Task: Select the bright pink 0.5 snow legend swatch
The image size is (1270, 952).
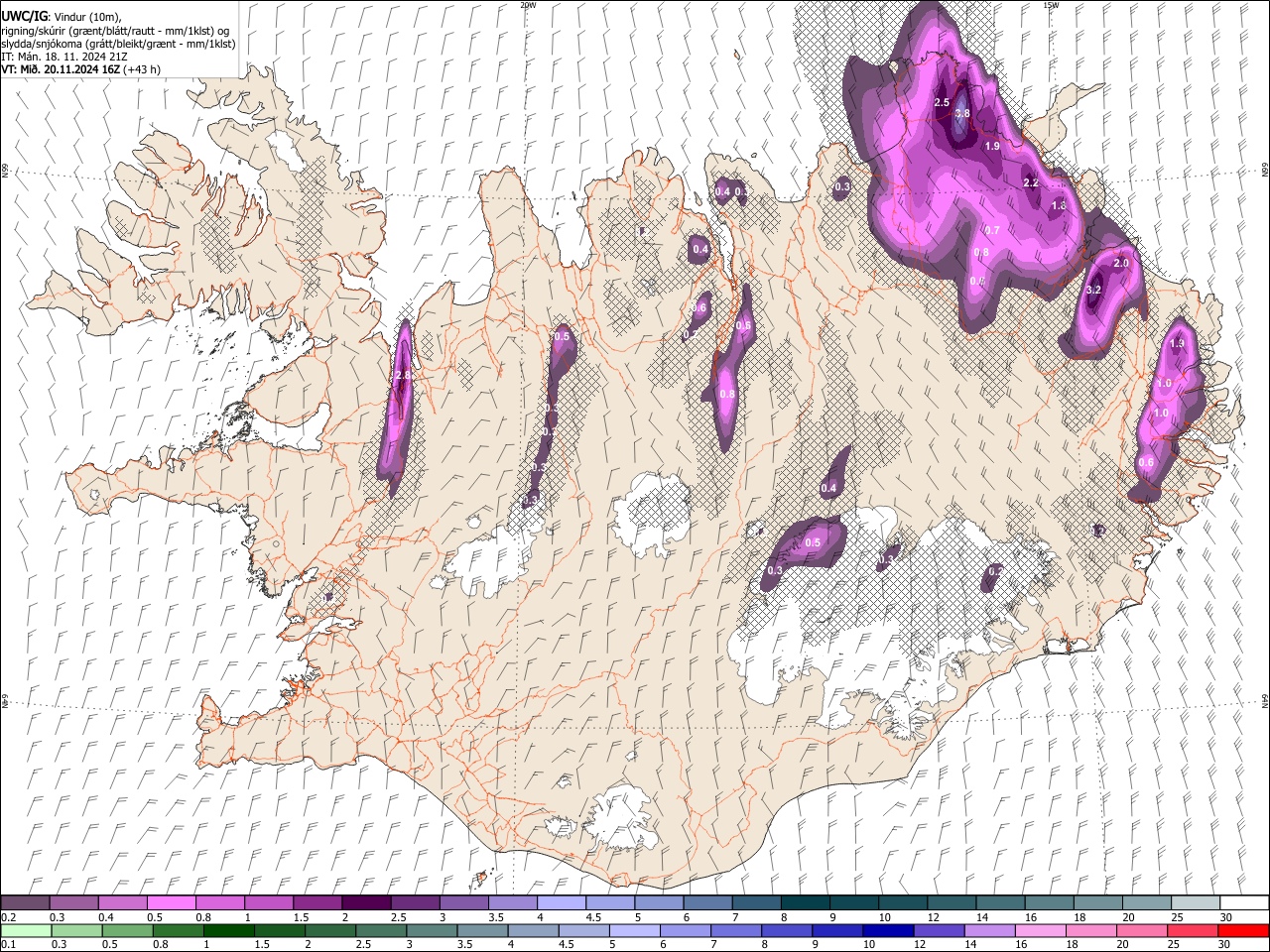Action: [171, 902]
